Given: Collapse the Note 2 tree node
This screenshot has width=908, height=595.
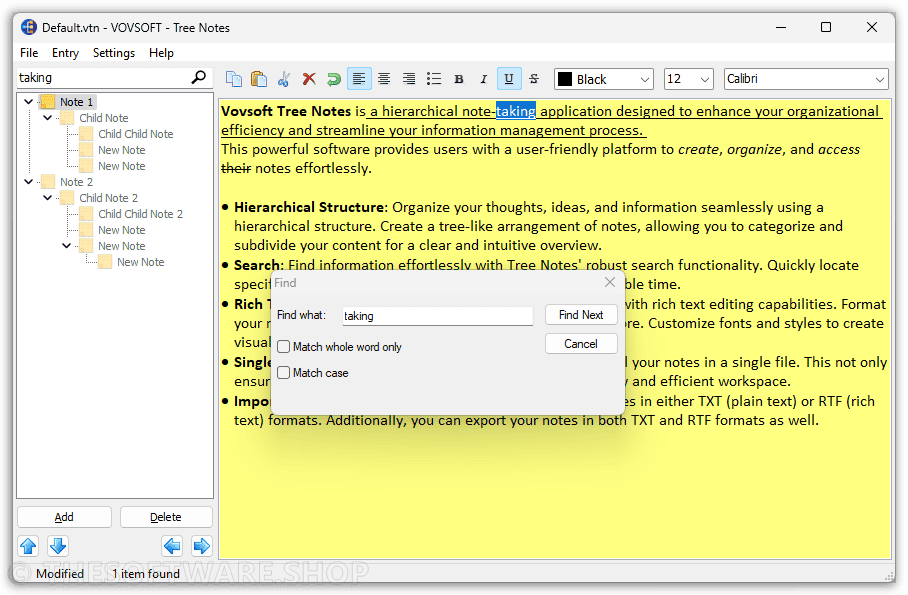Looking at the screenshot, I should click(28, 182).
